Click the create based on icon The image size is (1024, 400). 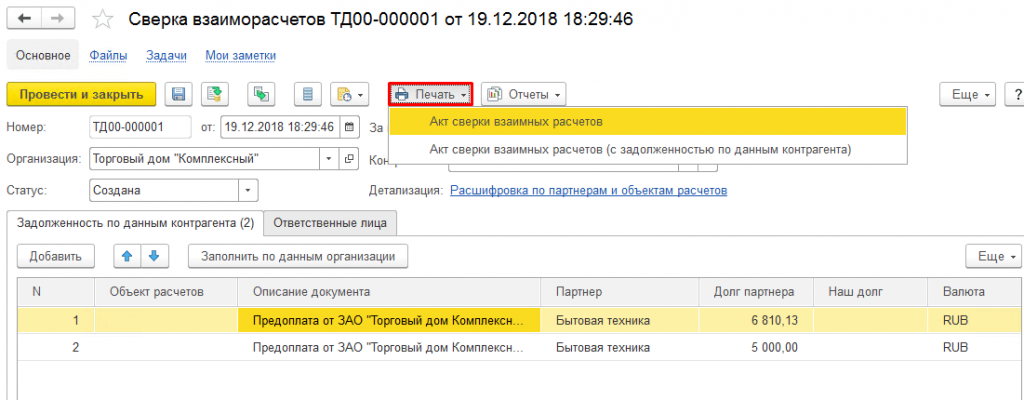(261, 95)
